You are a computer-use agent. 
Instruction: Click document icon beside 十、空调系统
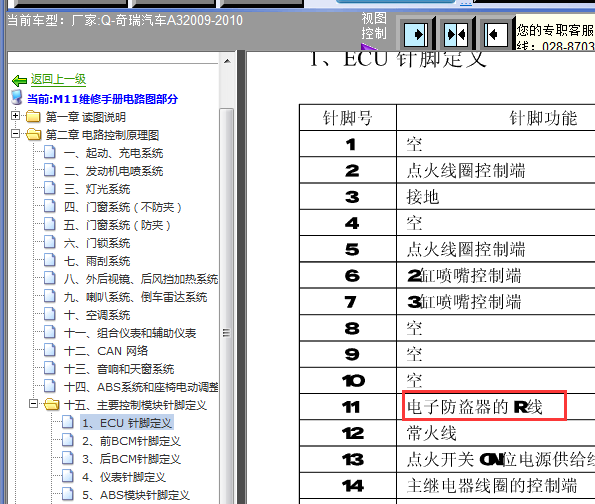tap(50, 314)
